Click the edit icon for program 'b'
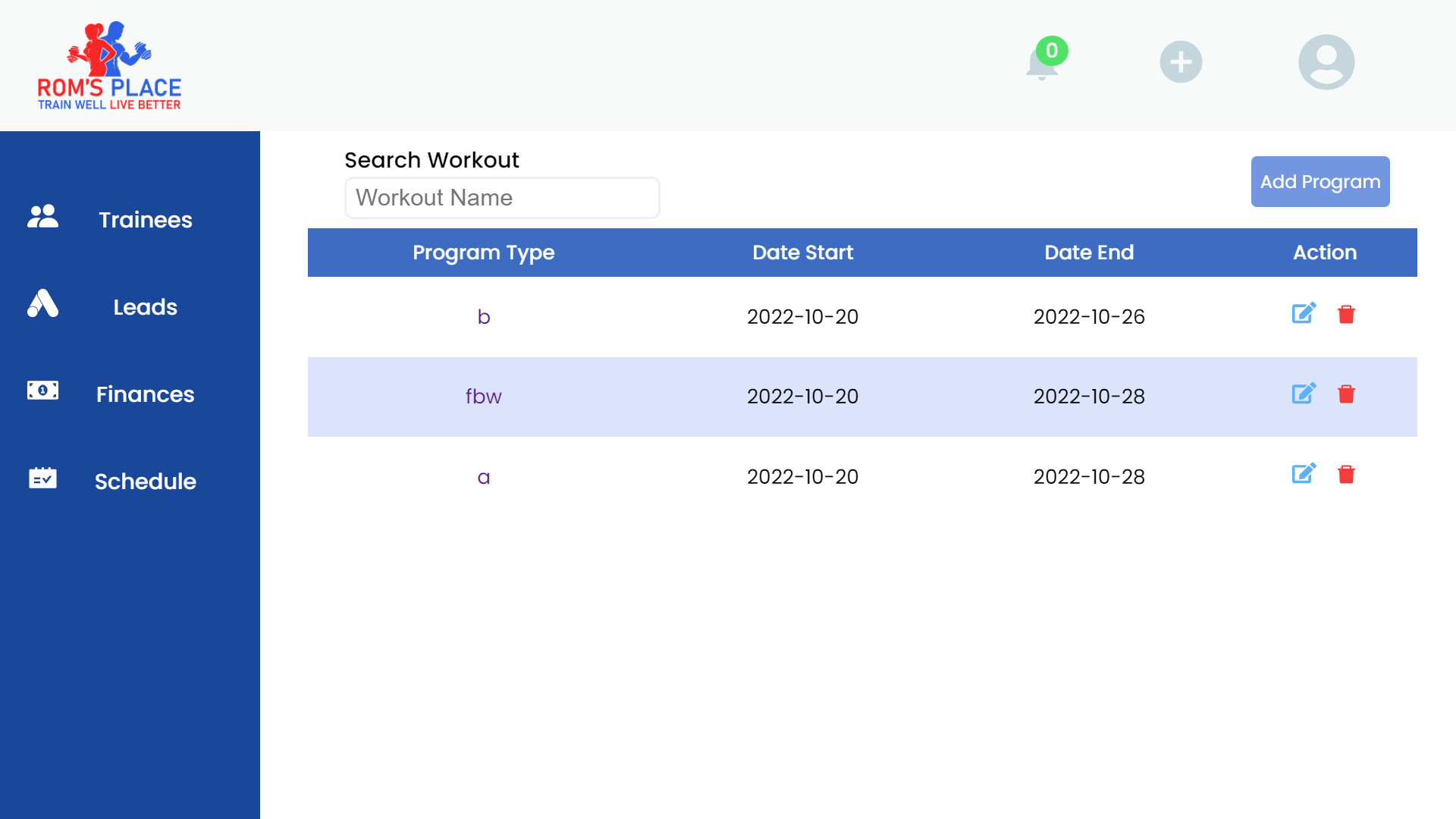Viewport: 1456px width, 819px height. (1304, 314)
